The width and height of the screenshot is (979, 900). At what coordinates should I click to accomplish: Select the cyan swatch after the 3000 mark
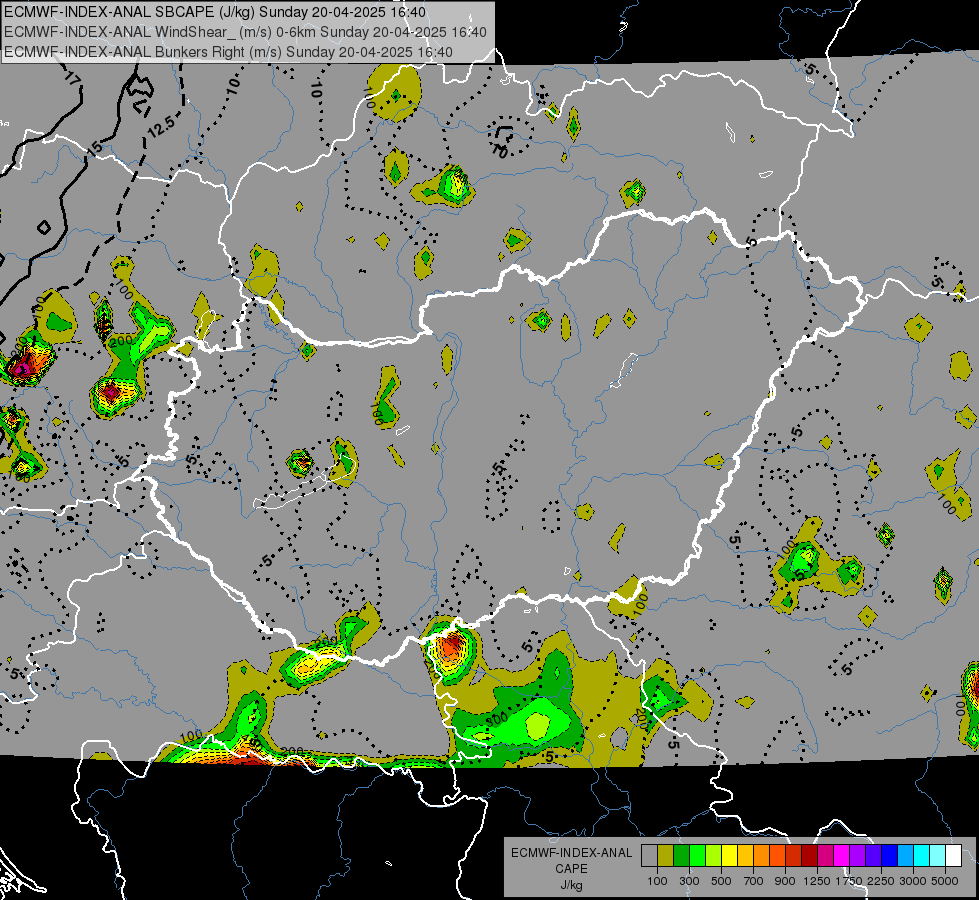(922, 856)
